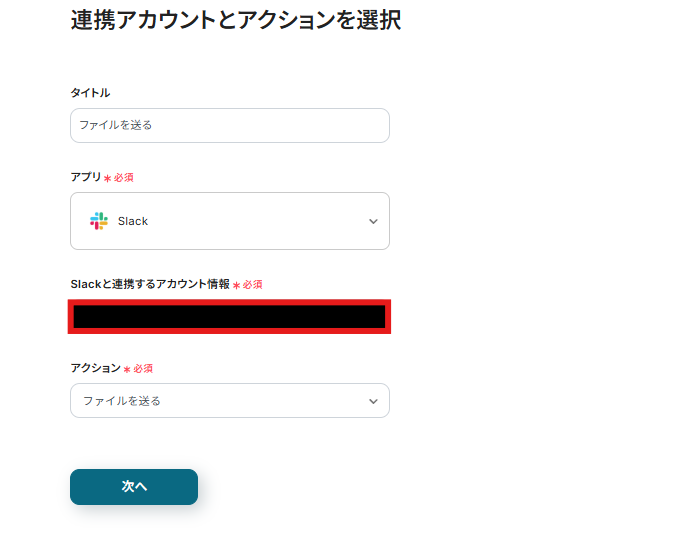Click the Slack text in app selector

(x=133, y=221)
